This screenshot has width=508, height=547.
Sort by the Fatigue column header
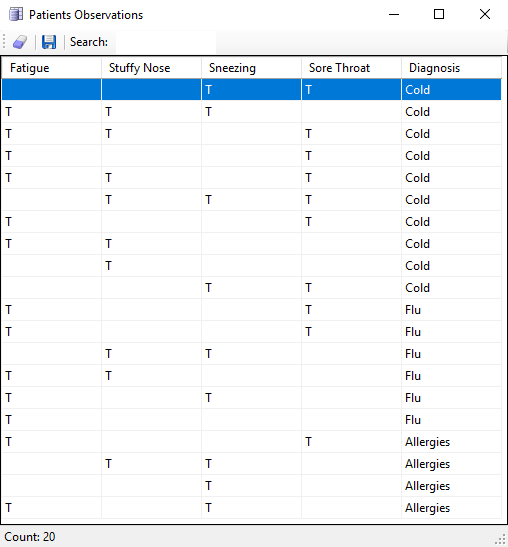[x=52, y=68]
